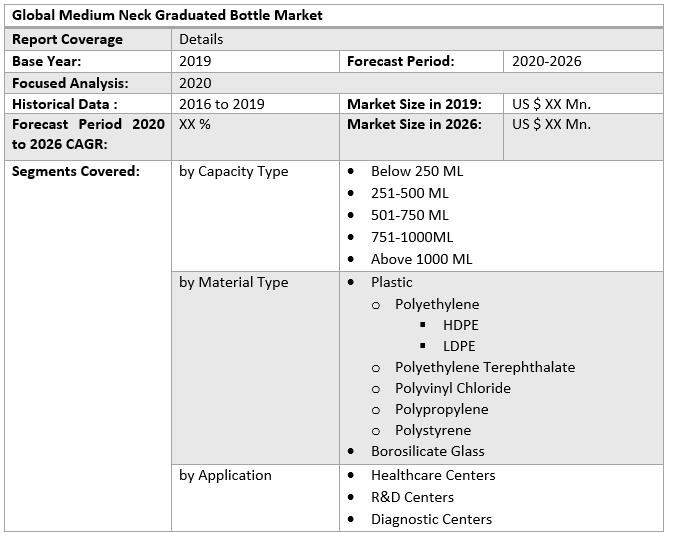Select the 'by Application' cell
Screen dimensions: 676x536
[x=225, y=475]
